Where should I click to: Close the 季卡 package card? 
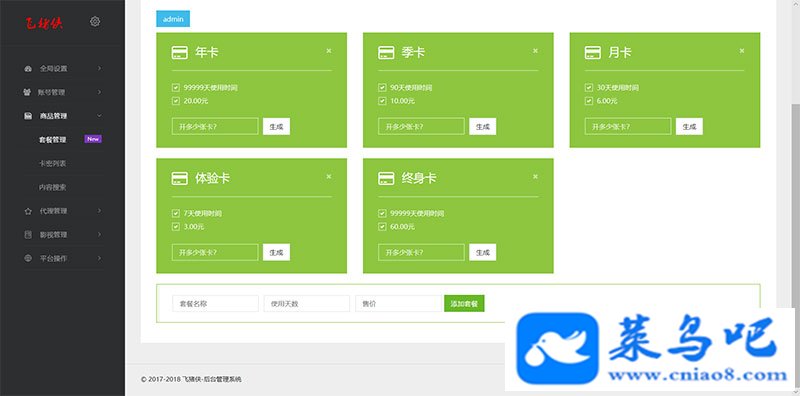coord(535,51)
